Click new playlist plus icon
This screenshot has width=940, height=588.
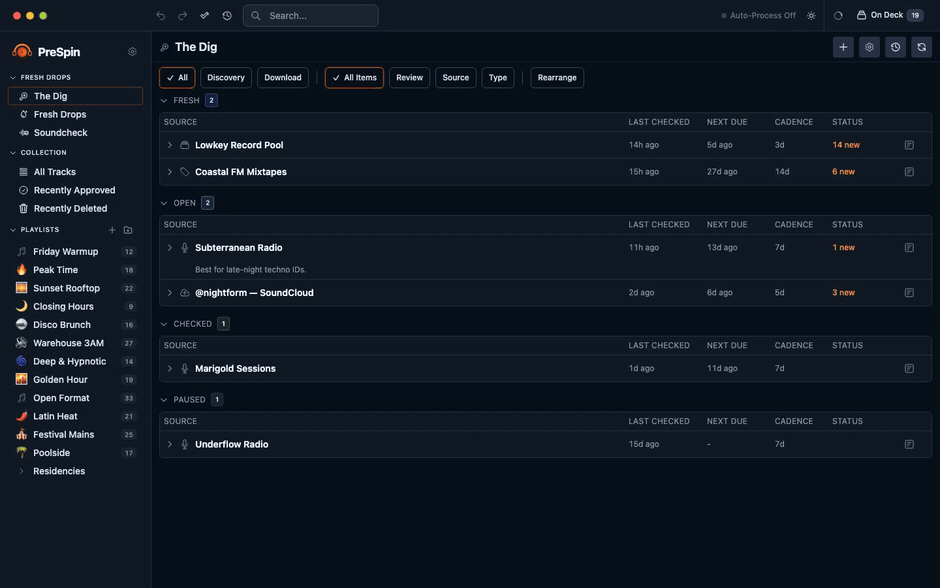coord(112,230)
